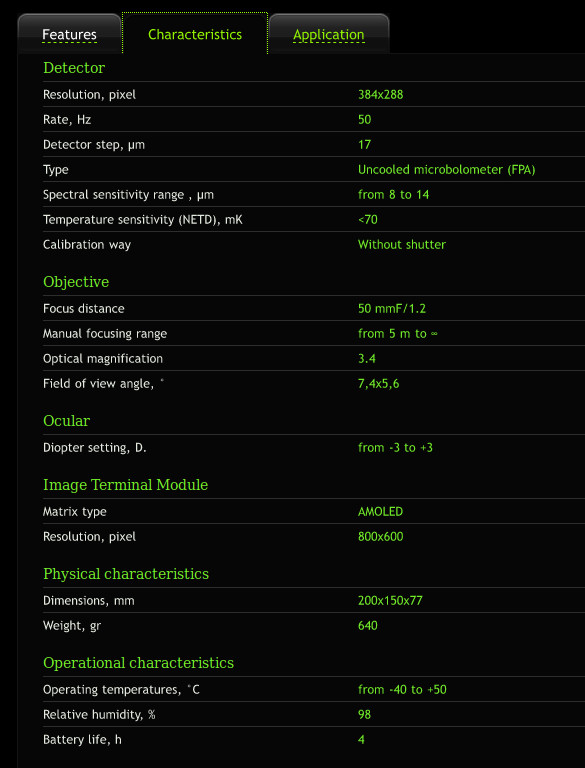Select the from -40 to +50 temperature value

(x=402, y=690)
